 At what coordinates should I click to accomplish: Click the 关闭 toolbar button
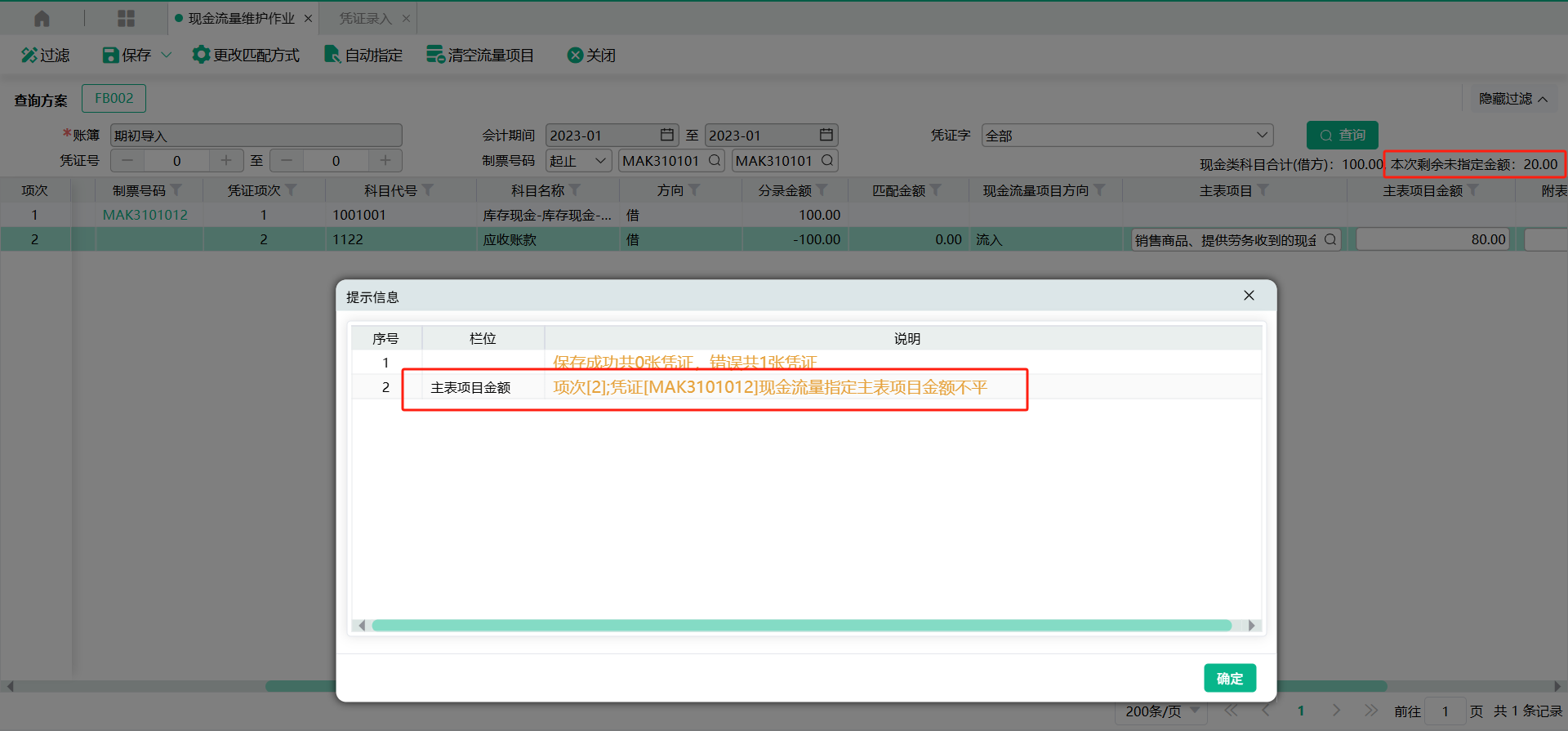591,55
